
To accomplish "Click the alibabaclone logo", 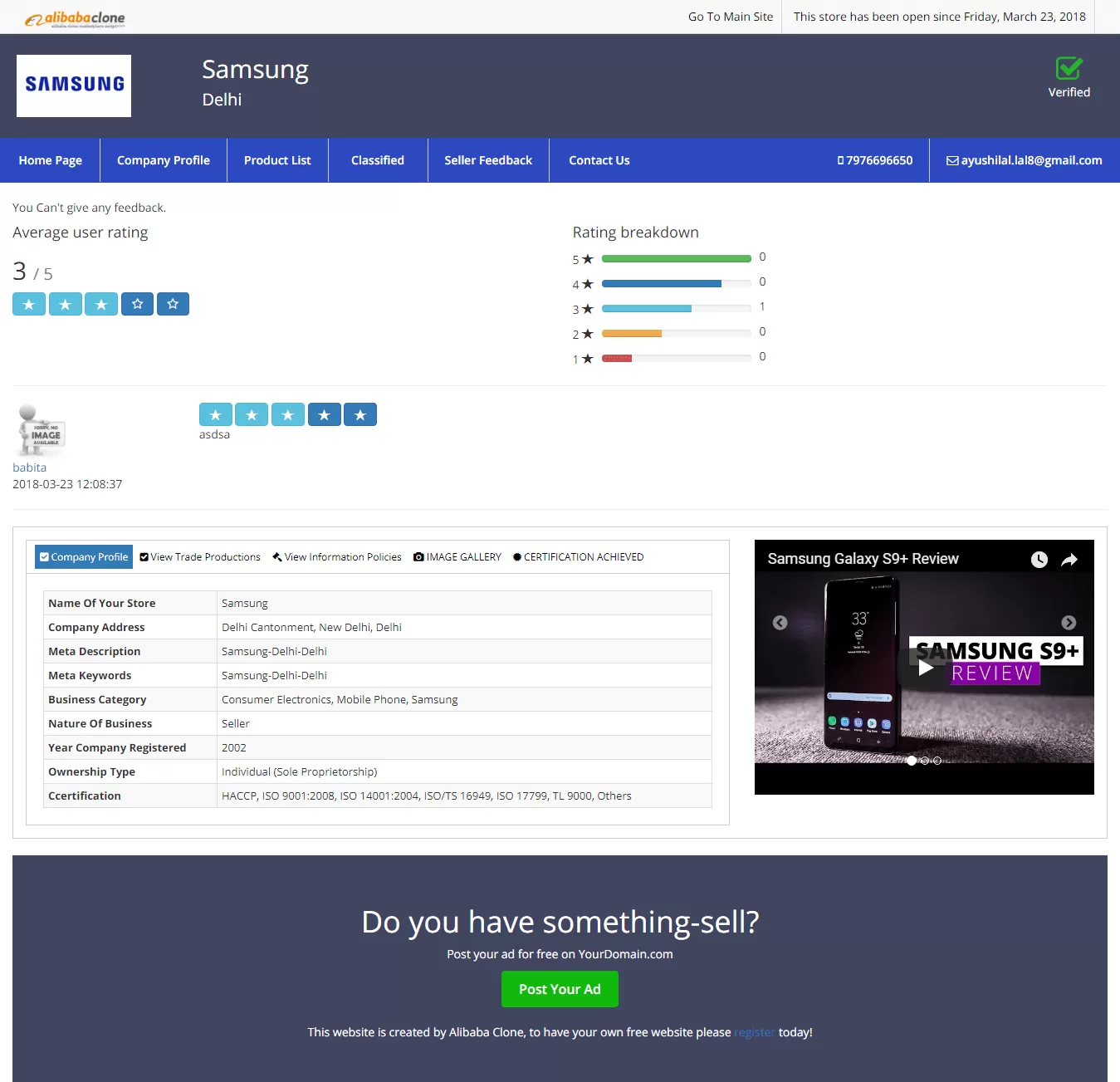I will [x=75, y=18].
